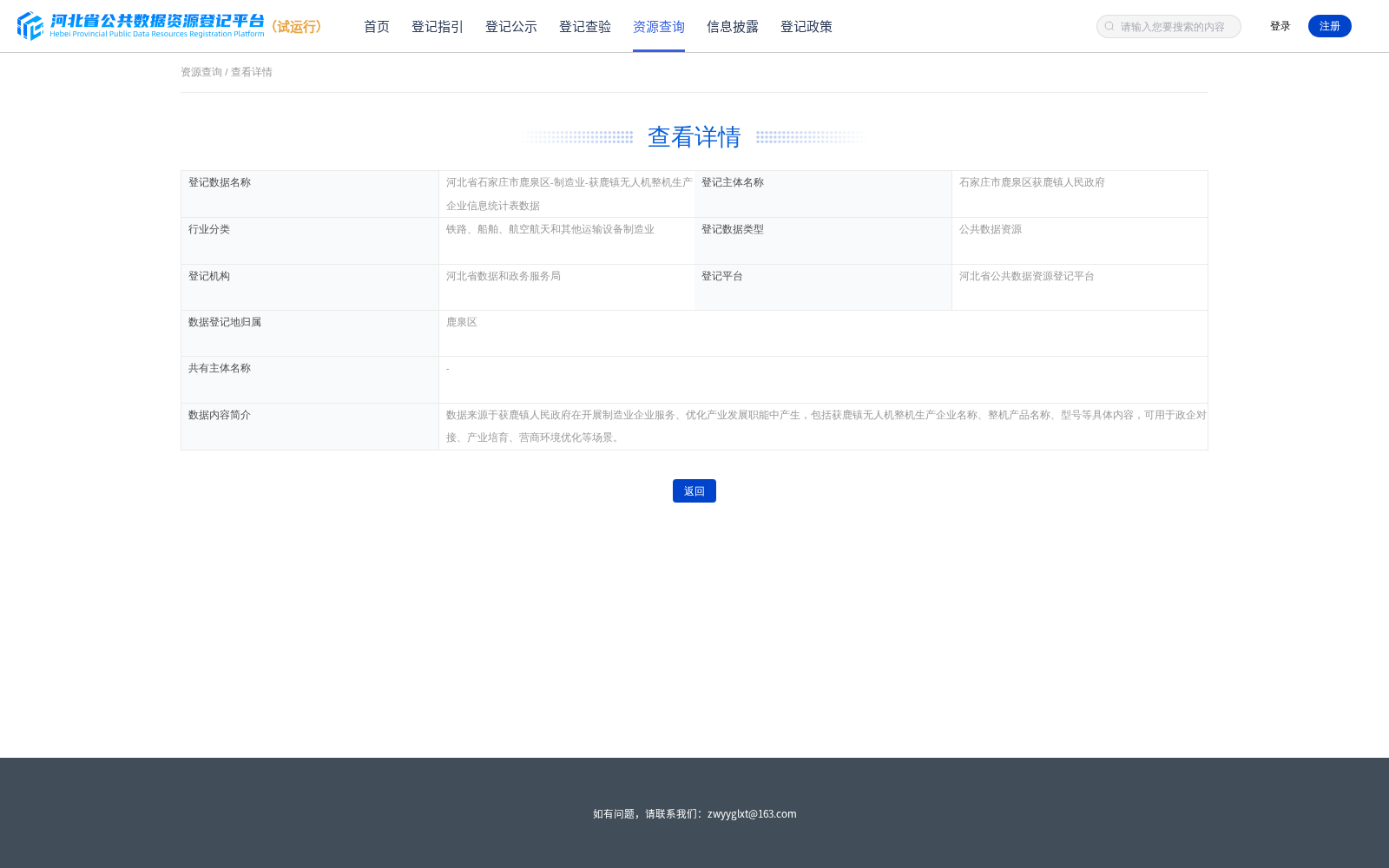Click the value 河北省数据和政务服务局
1389x868 pixels.
[x=504, y=276]
